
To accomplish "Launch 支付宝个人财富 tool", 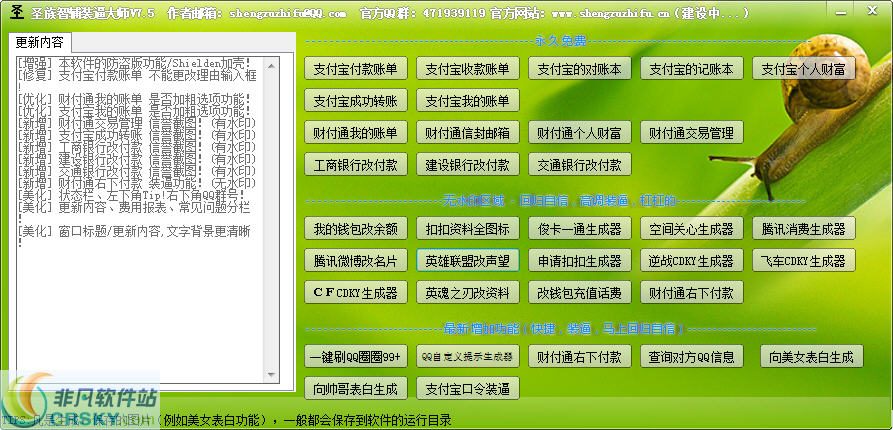I will coord(804,69).
